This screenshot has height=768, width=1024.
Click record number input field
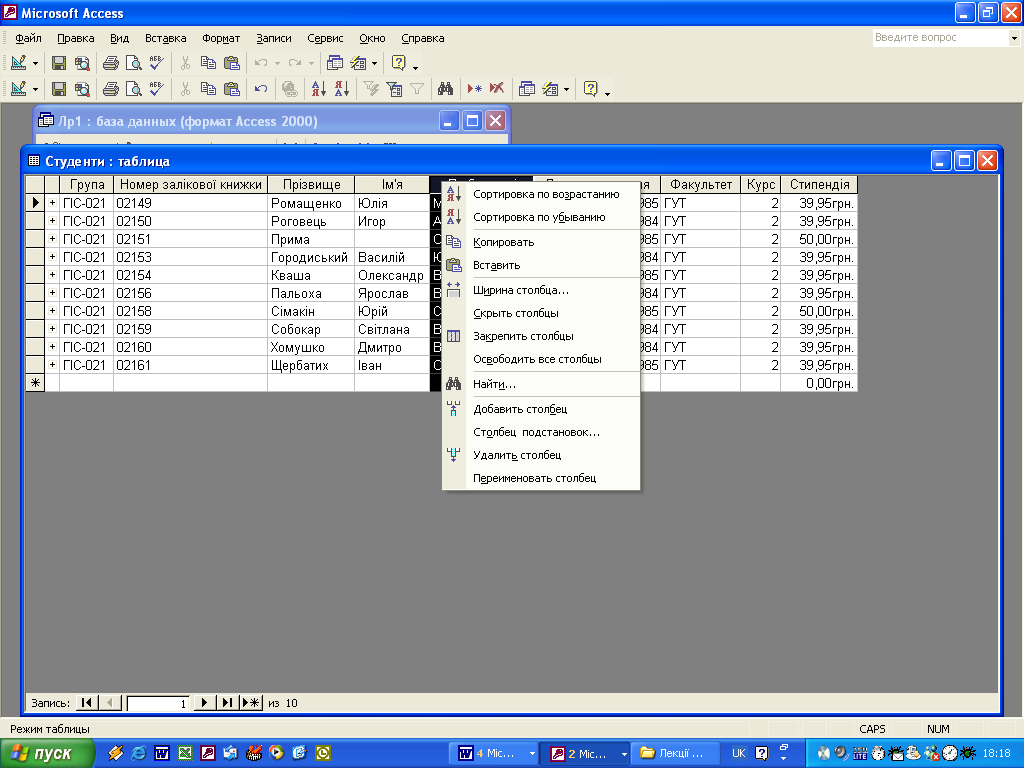click(157, 703)
